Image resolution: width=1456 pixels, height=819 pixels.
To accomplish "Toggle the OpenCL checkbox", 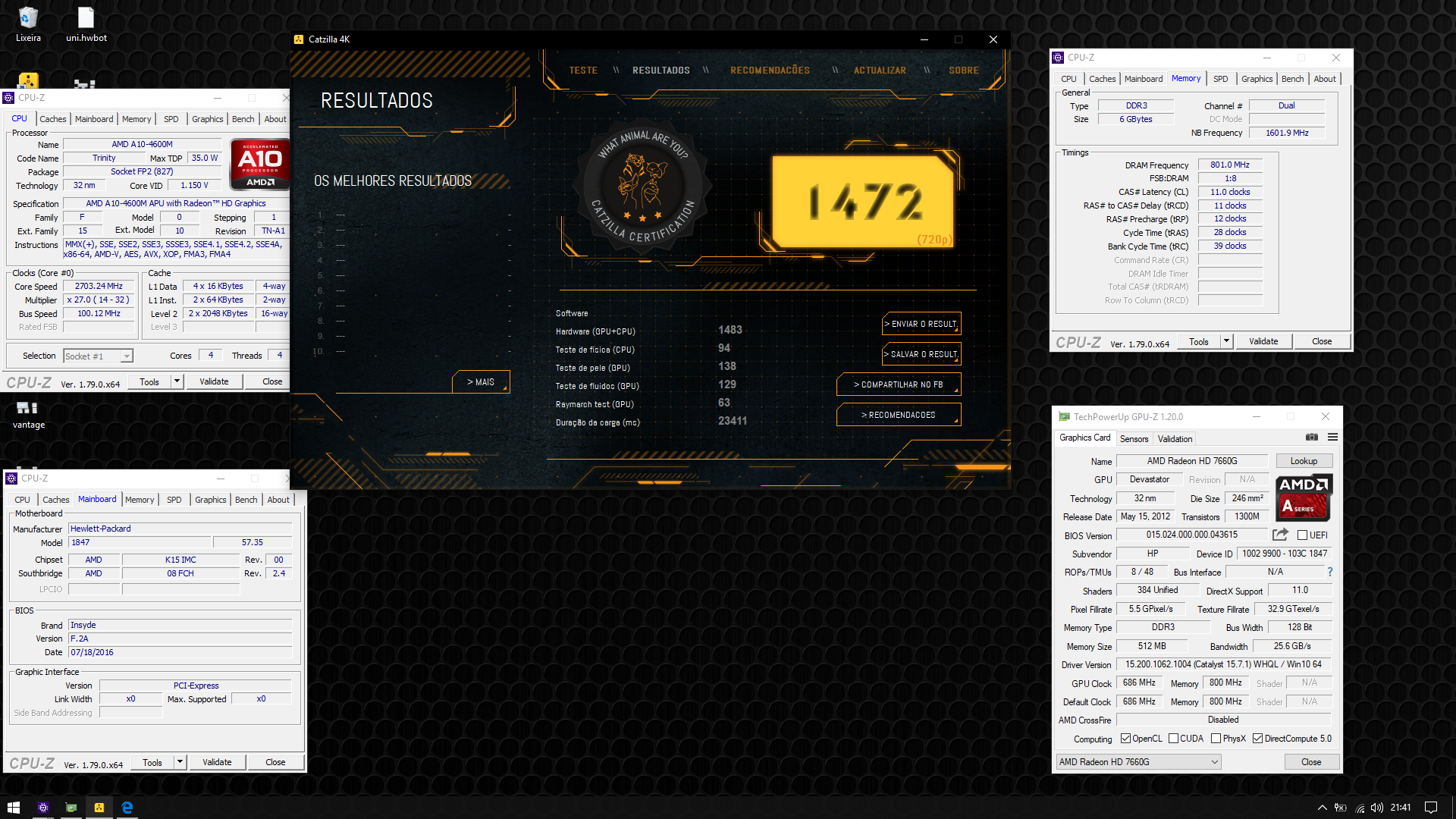I will (1126, 739).
